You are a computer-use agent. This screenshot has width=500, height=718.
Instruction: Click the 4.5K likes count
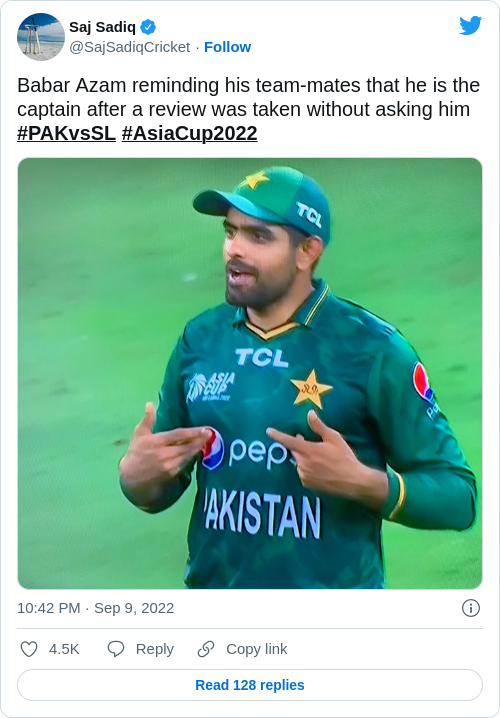tap(64, 649)
